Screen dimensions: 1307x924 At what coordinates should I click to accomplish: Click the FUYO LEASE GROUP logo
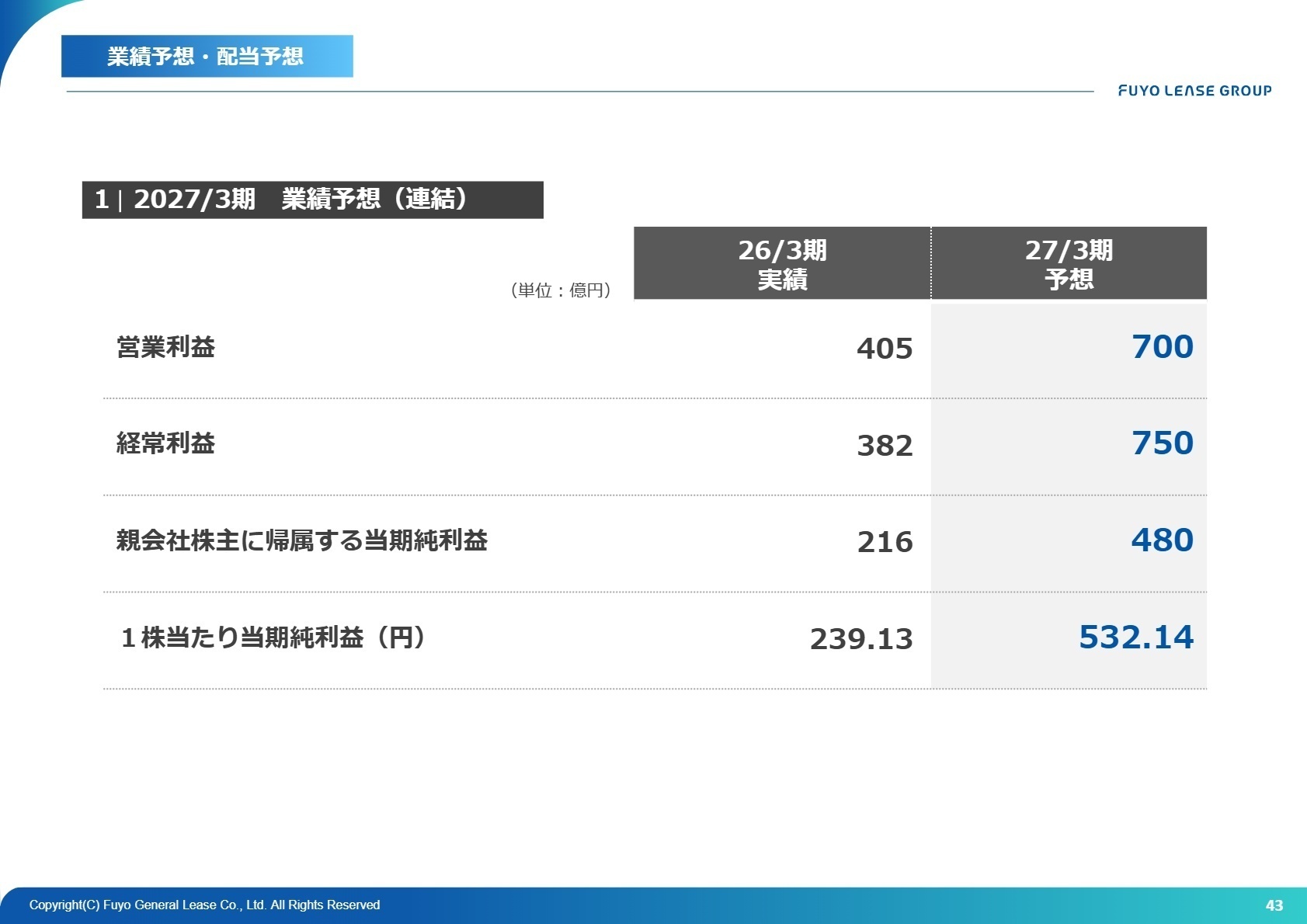(x=1194, y=91)
